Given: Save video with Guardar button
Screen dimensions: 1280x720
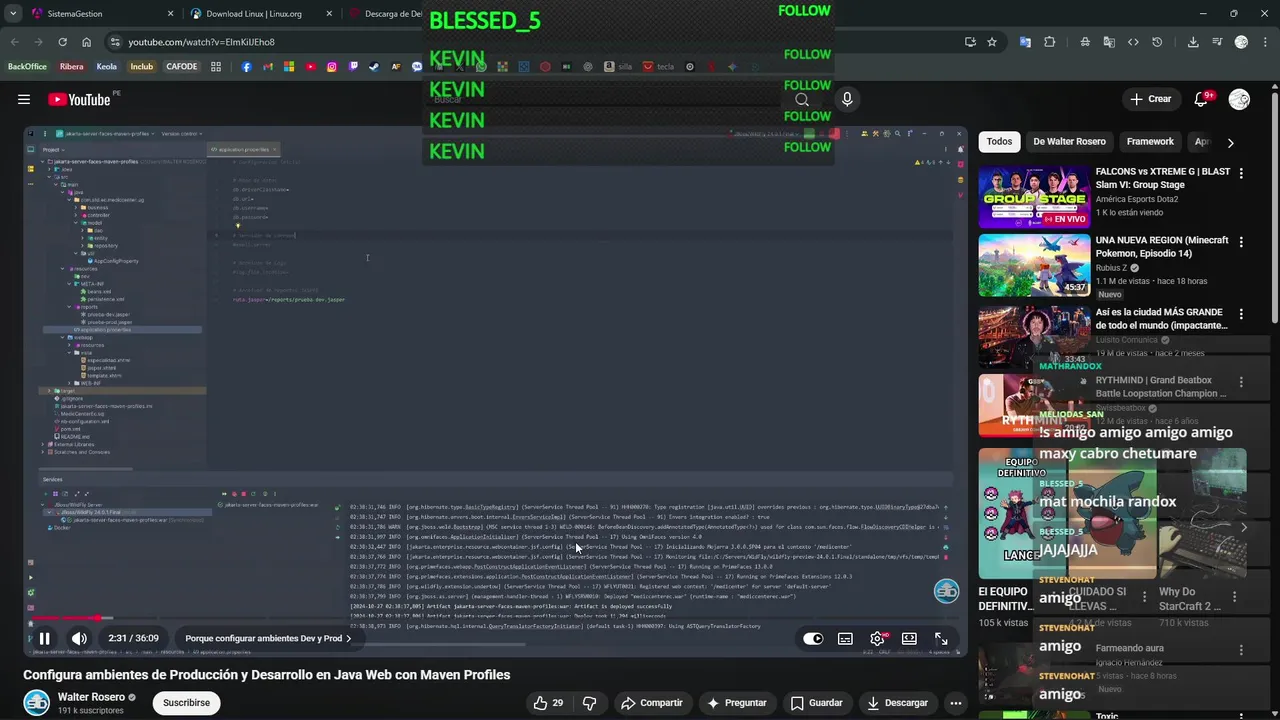Looking at the screenshot, I should (x=817, y=703).
